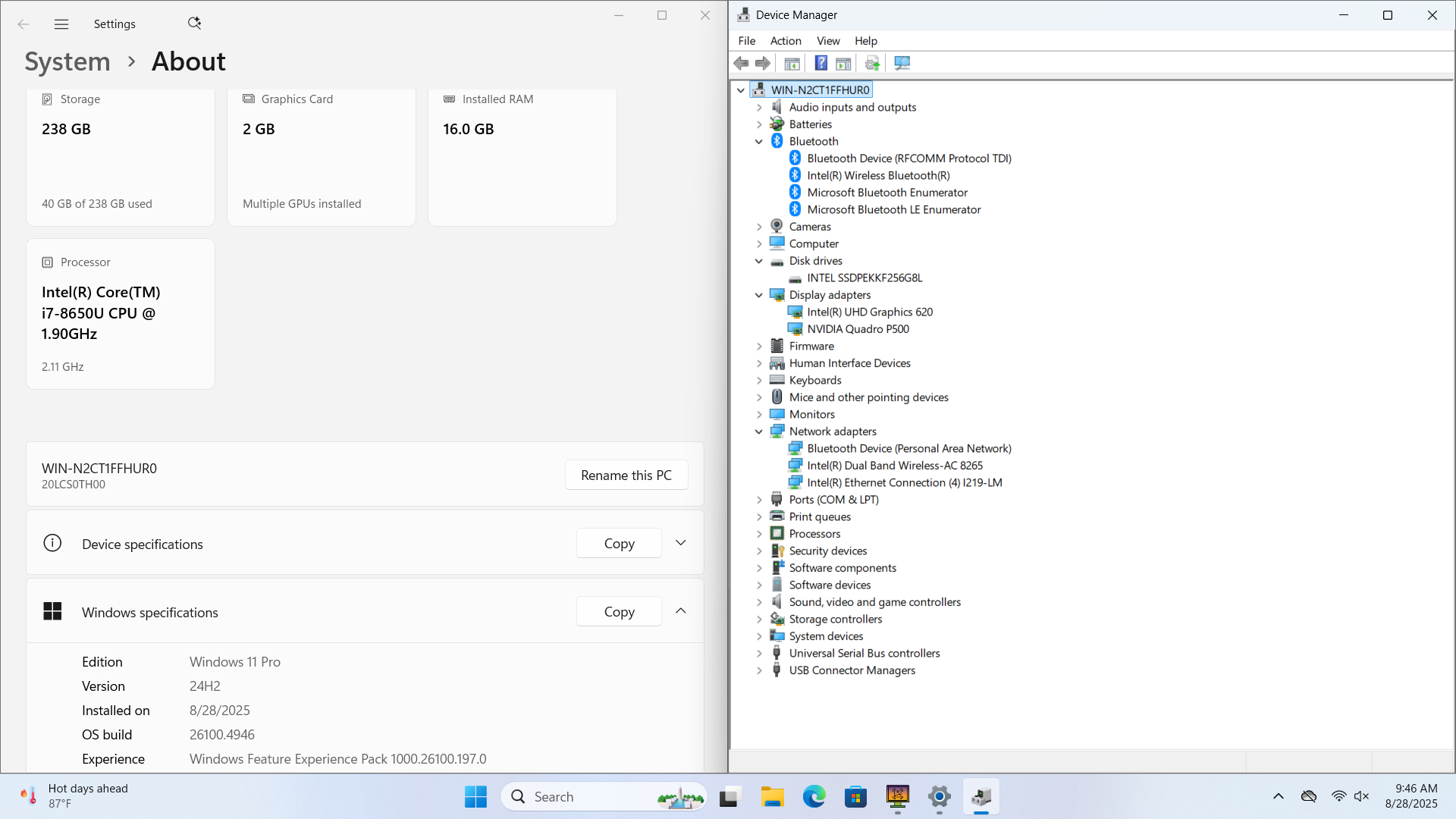Open the Help menu in Device Manager
The image size is (1456, 819).
click(x=866, y=41)
